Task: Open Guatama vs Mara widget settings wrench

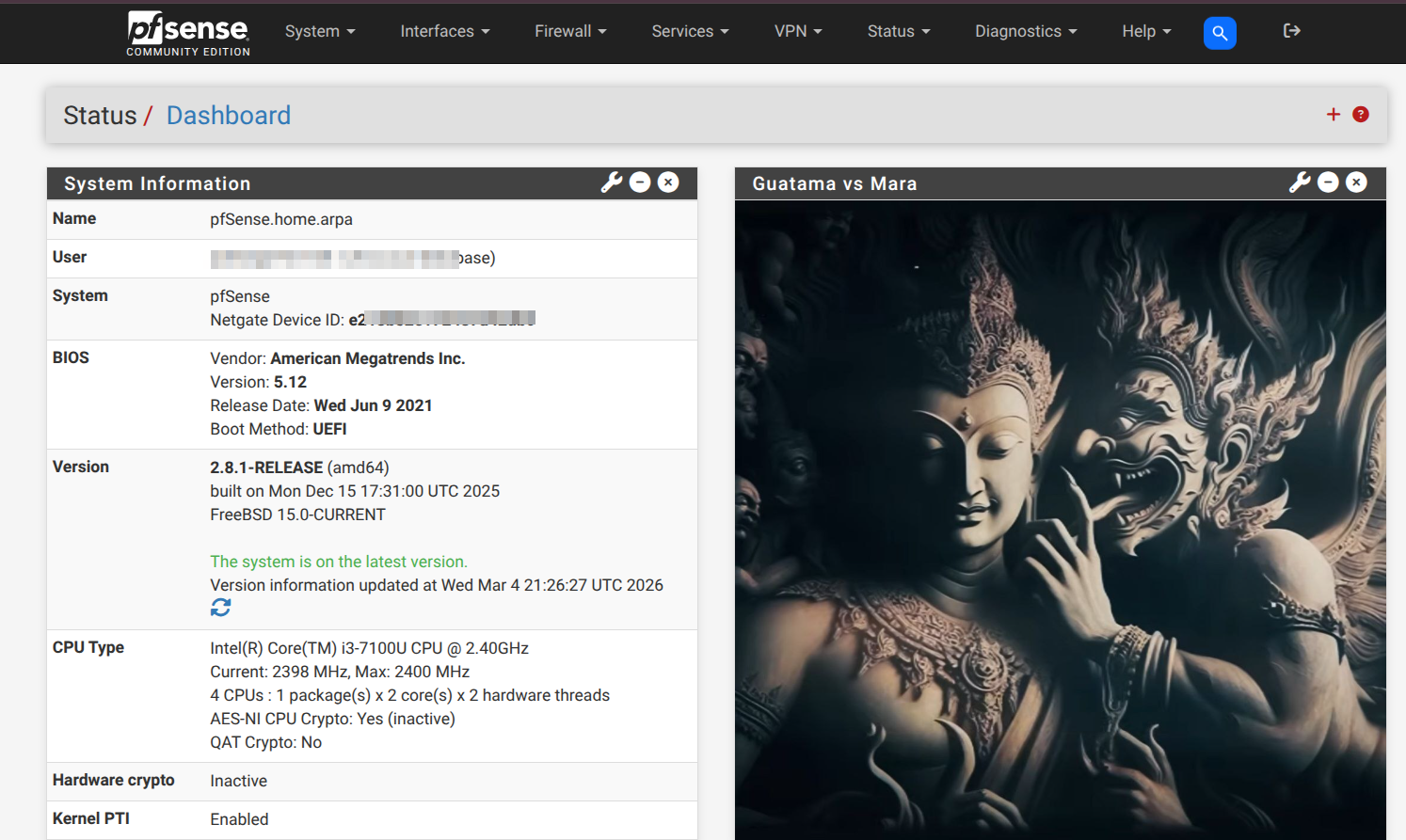Action: tap(1300, 182)
